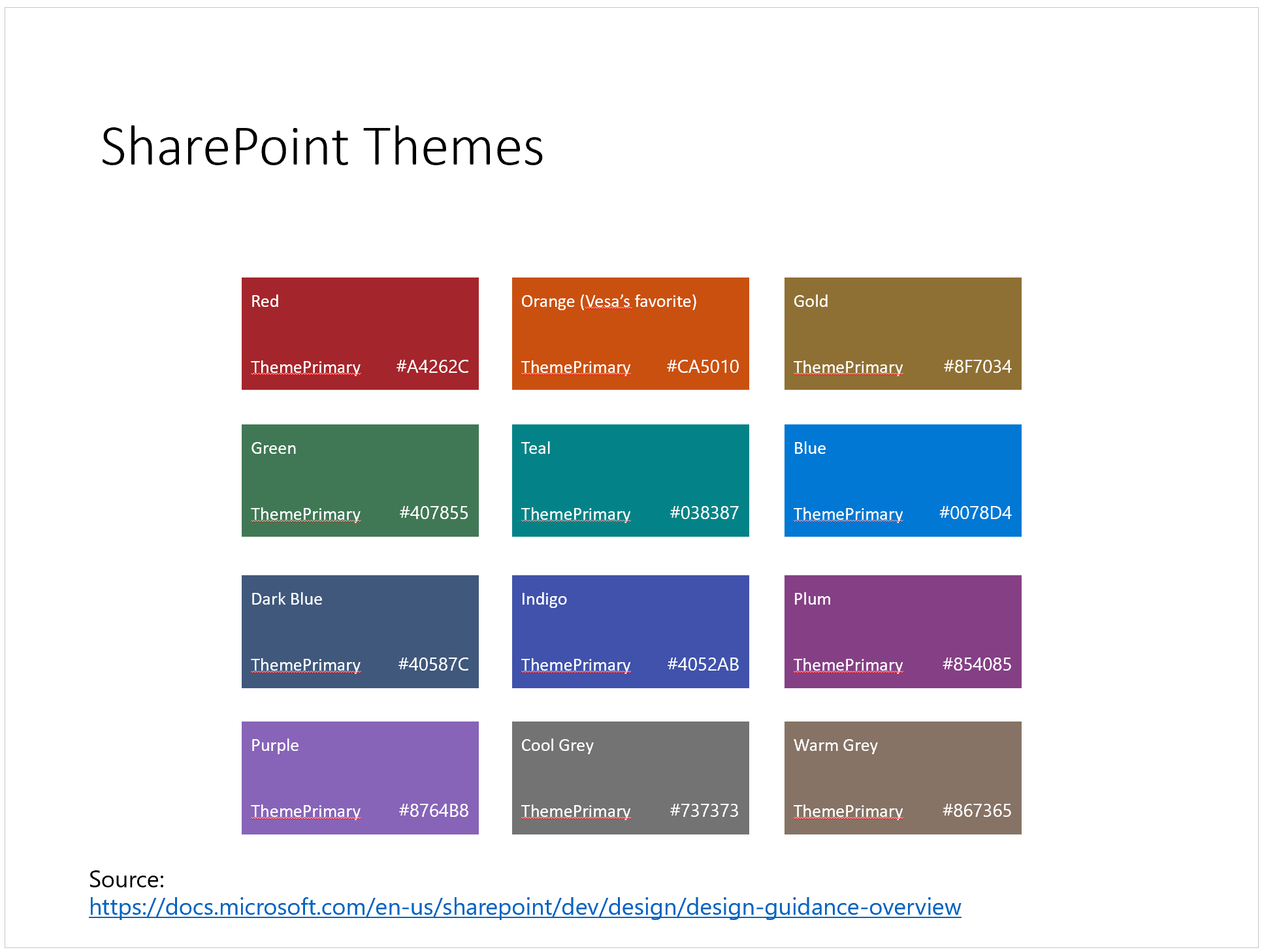This screenshot has height=952, width=1262.
Task: Click ThemePrimary text in the Teal box
Action: tap(575, 515)
